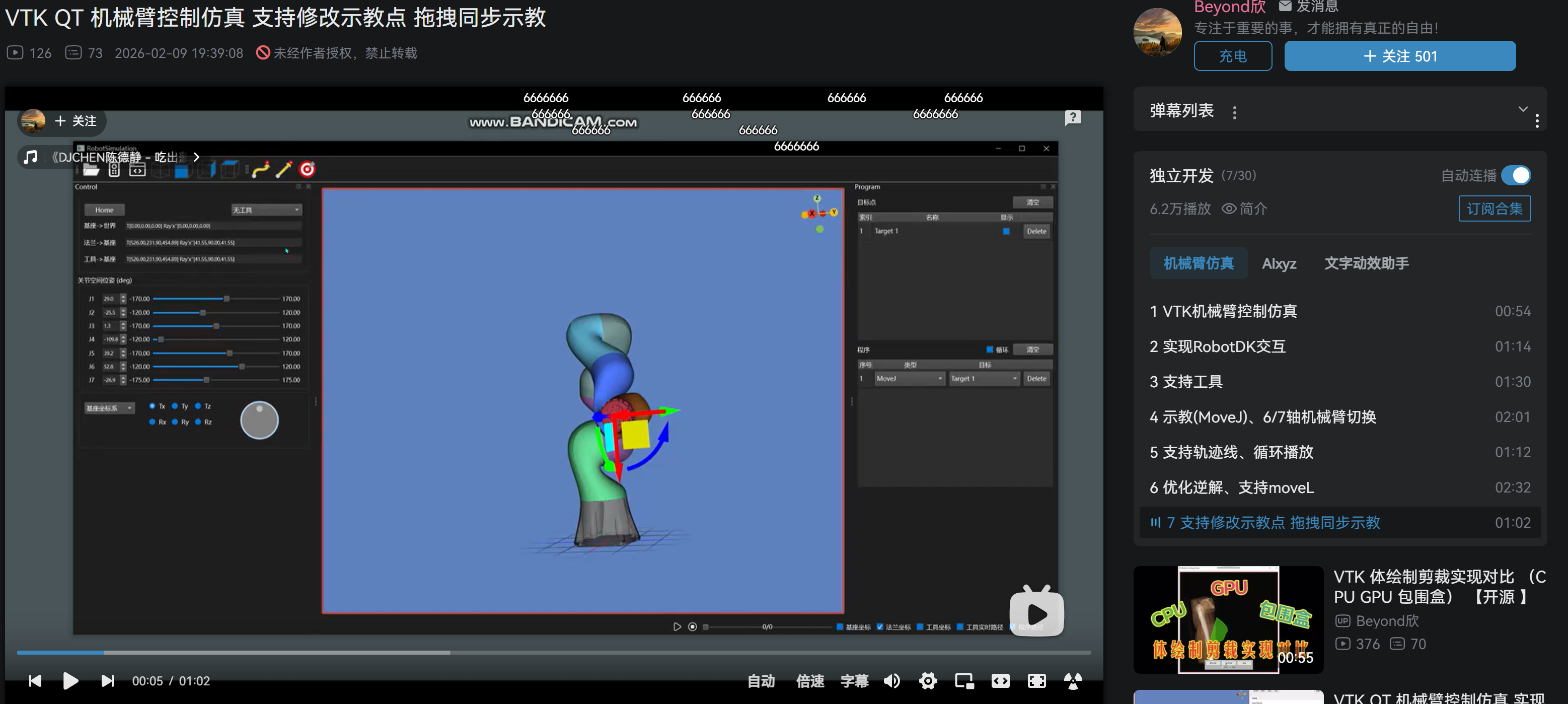
Task: Click the video progress bar
Action: click(548, 652)
